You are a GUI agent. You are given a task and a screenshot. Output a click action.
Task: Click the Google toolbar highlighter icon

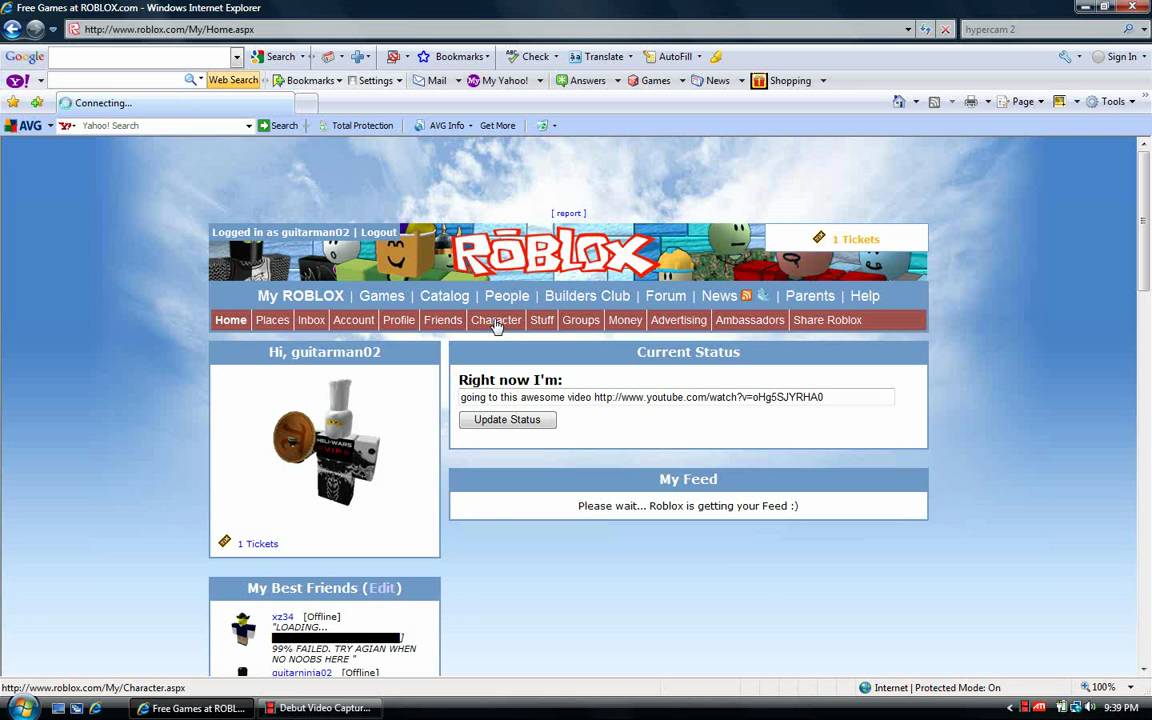(x=716, y=57)
